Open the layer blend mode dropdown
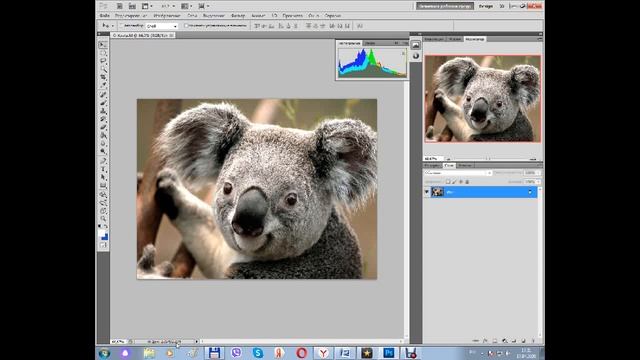 pos(458,173)
